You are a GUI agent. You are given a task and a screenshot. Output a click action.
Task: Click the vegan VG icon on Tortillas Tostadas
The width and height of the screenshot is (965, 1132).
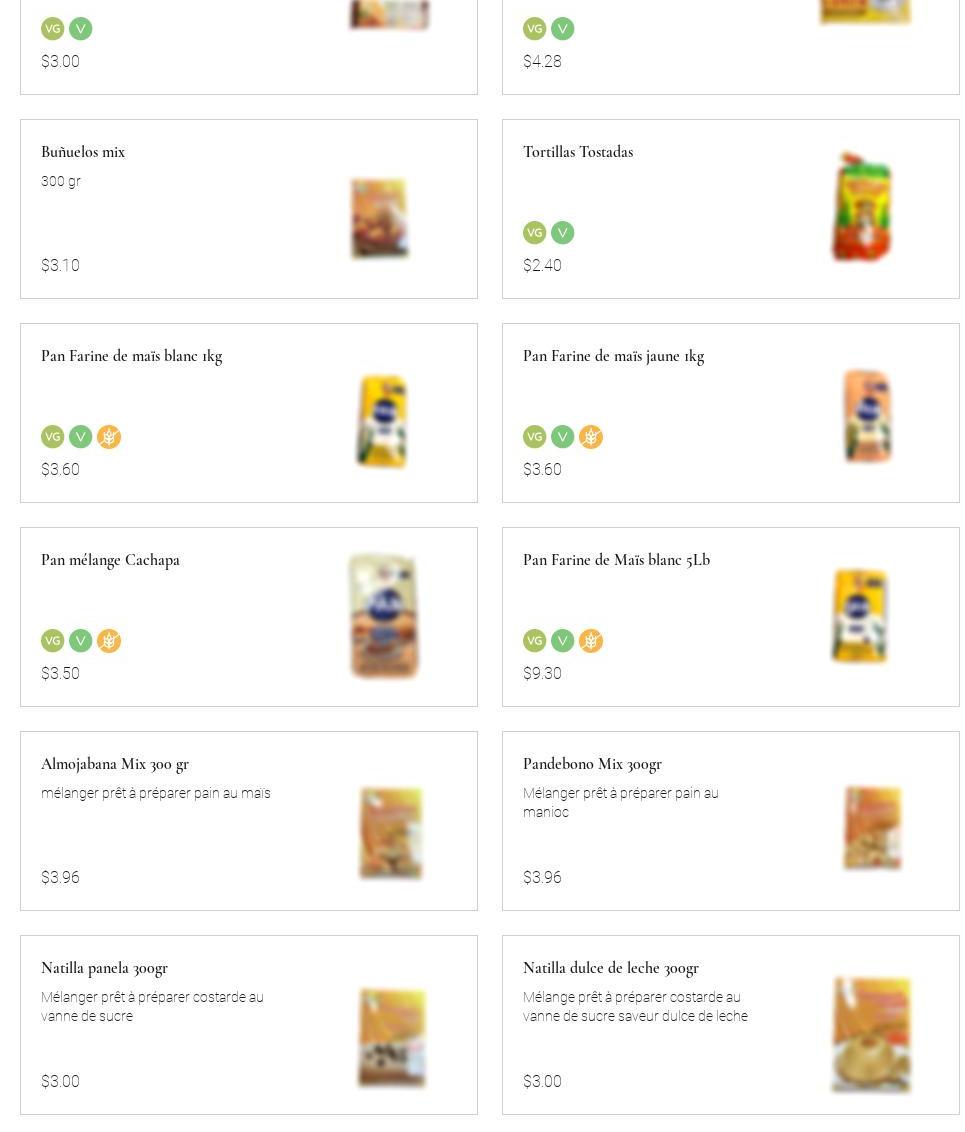point(535,233)
